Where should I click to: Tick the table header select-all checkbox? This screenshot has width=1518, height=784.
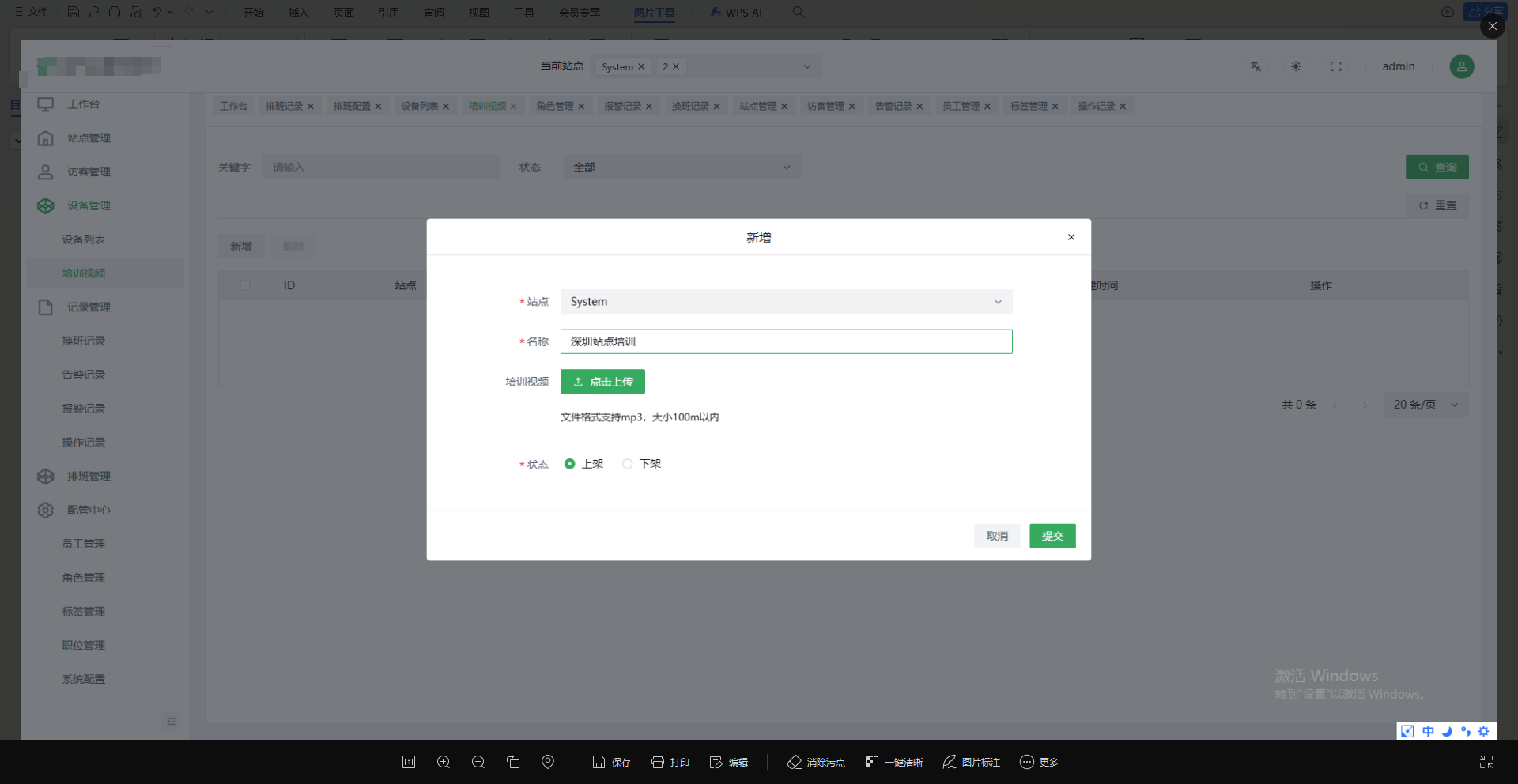click(245, 285)
